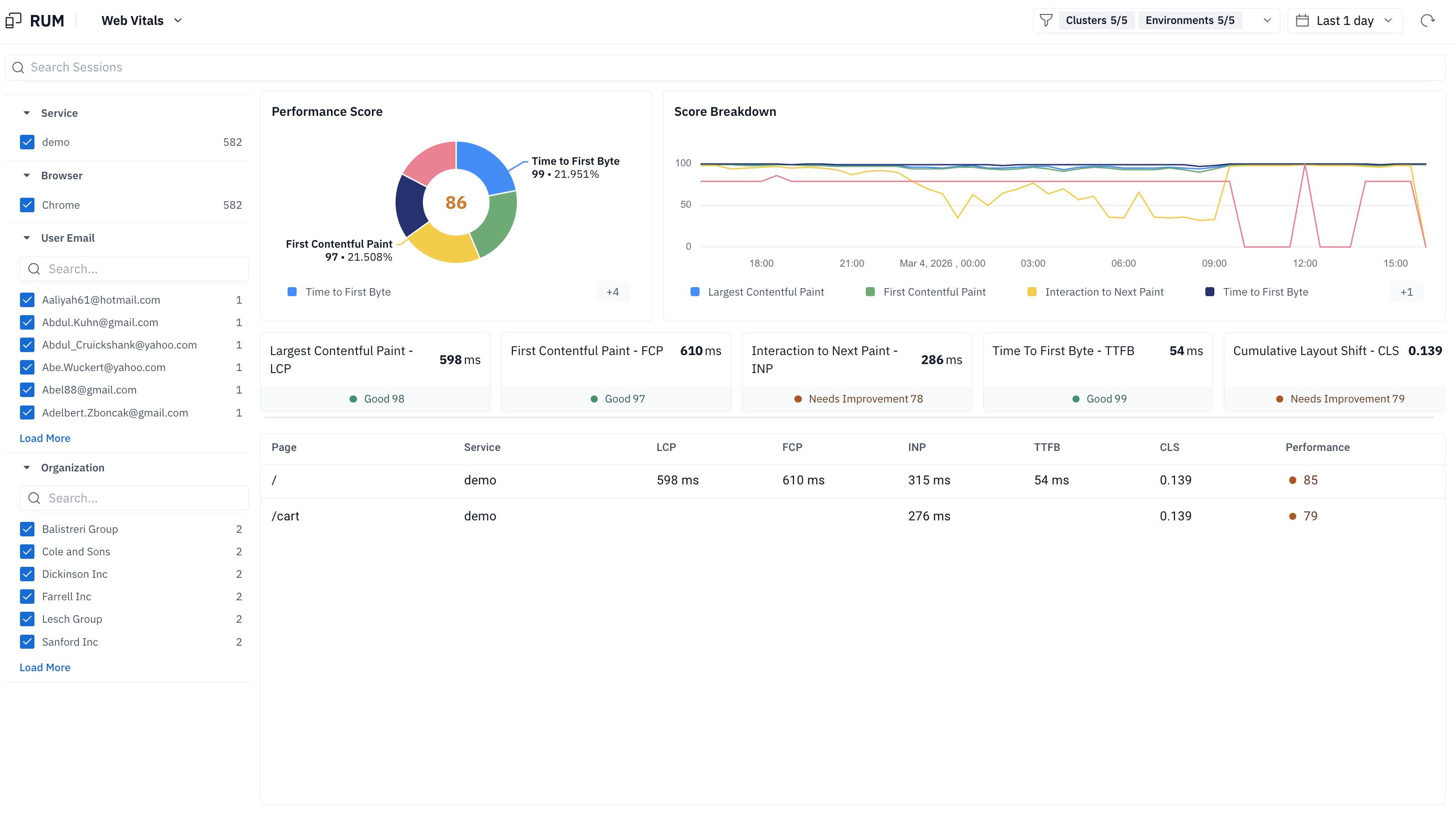Click the blue Time to First Byte legend swatch
1456x819 pixels.
tap(292, 292)
